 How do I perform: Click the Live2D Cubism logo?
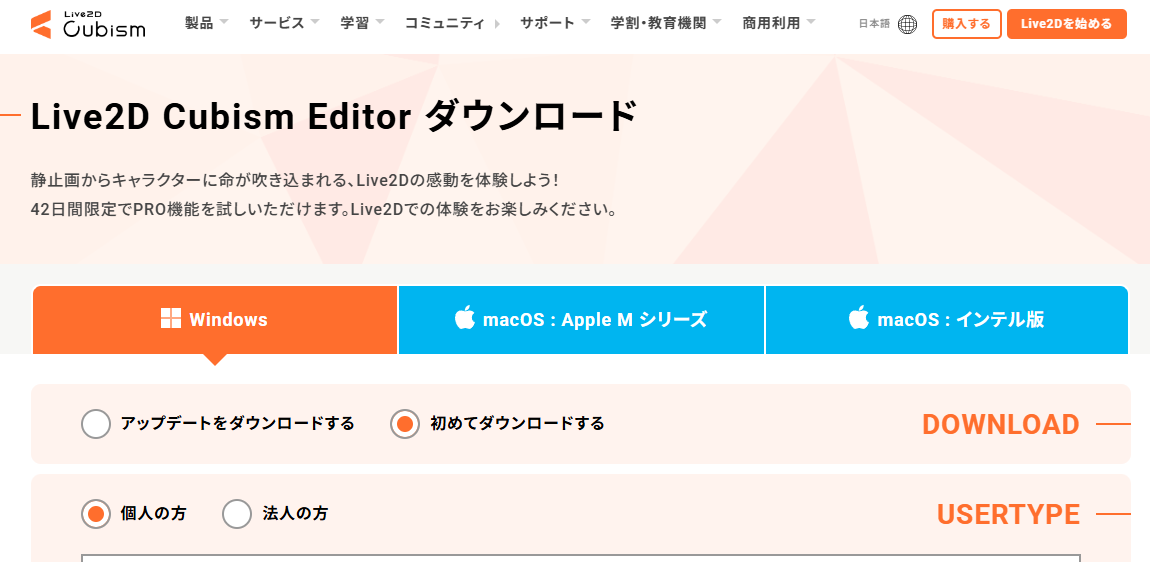click(88, 24)
